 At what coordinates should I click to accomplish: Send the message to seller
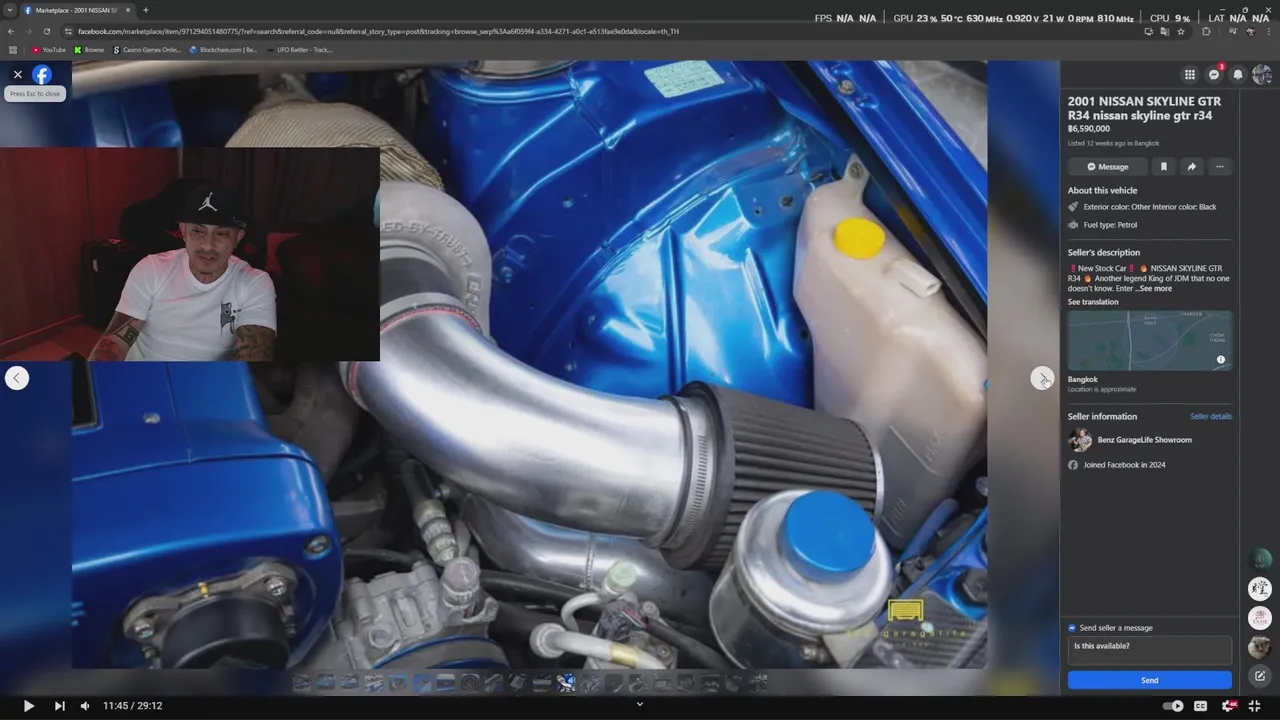click(x=1150, y=680)
